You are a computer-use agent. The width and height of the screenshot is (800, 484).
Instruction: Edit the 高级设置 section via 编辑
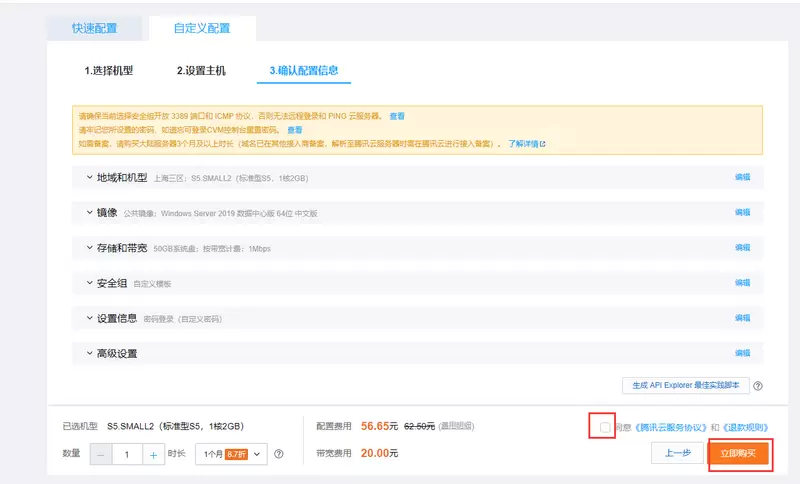[742, 353]
